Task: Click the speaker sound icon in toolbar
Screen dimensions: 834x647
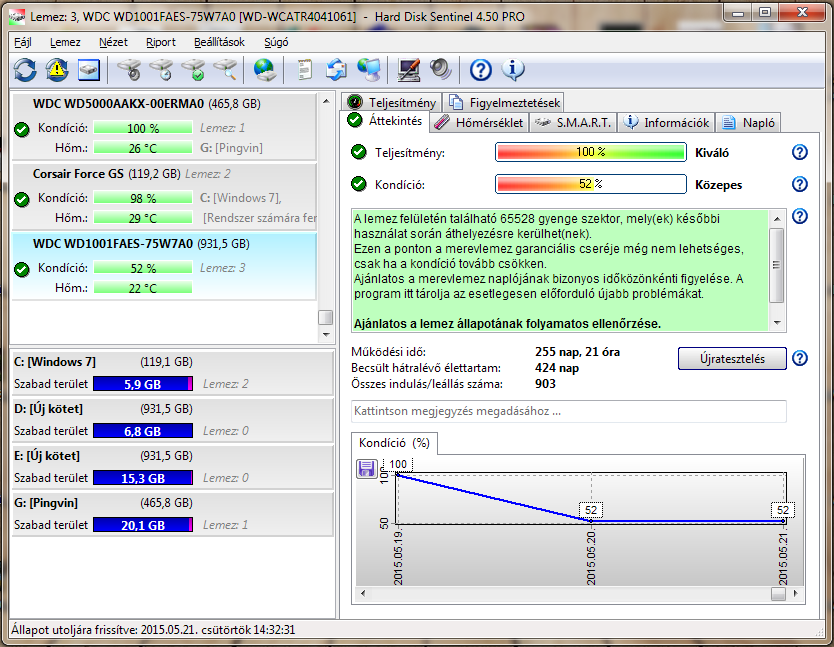Action: click(x=440, y=70)
